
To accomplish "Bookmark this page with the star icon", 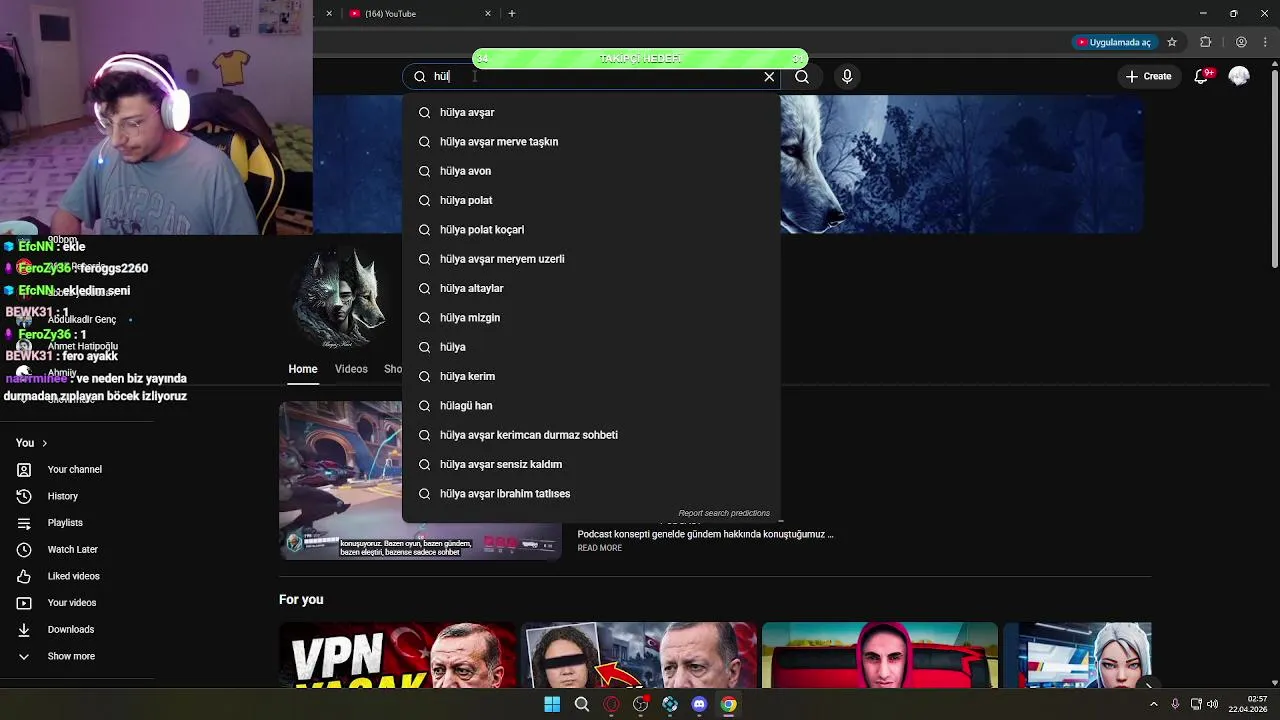I will 1172,42.
